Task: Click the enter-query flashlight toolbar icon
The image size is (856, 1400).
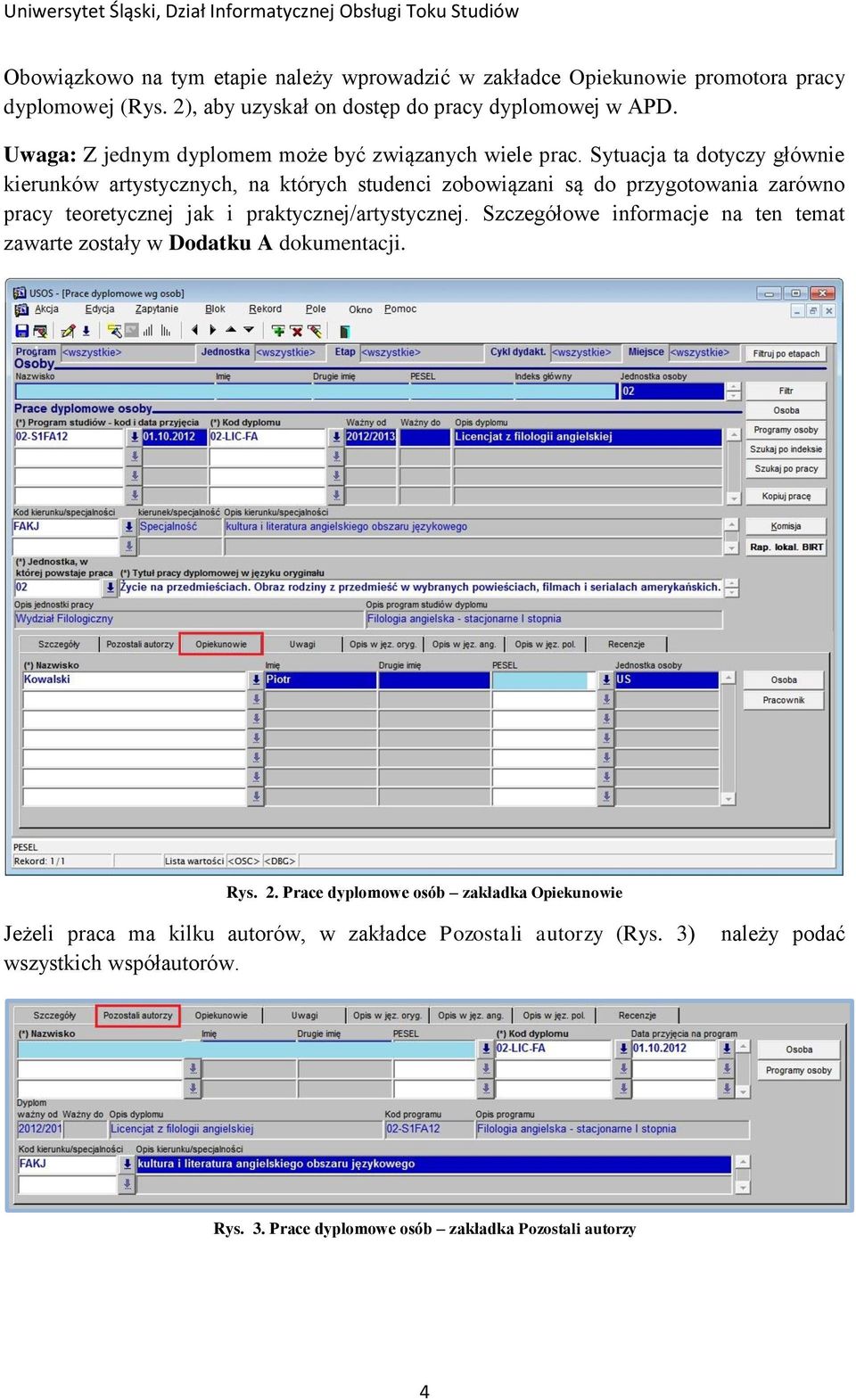Action: [114, 331]
